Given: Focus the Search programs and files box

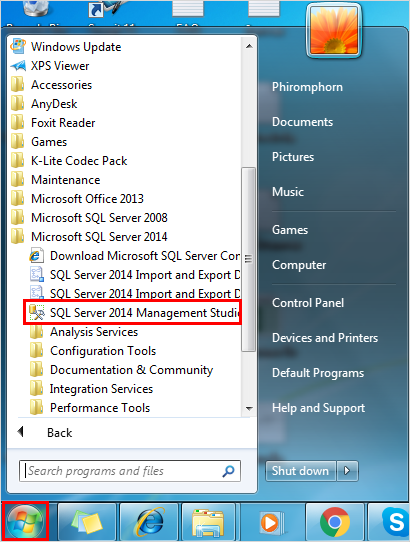Looking at the screenshot, I should (x=130, y=471).
